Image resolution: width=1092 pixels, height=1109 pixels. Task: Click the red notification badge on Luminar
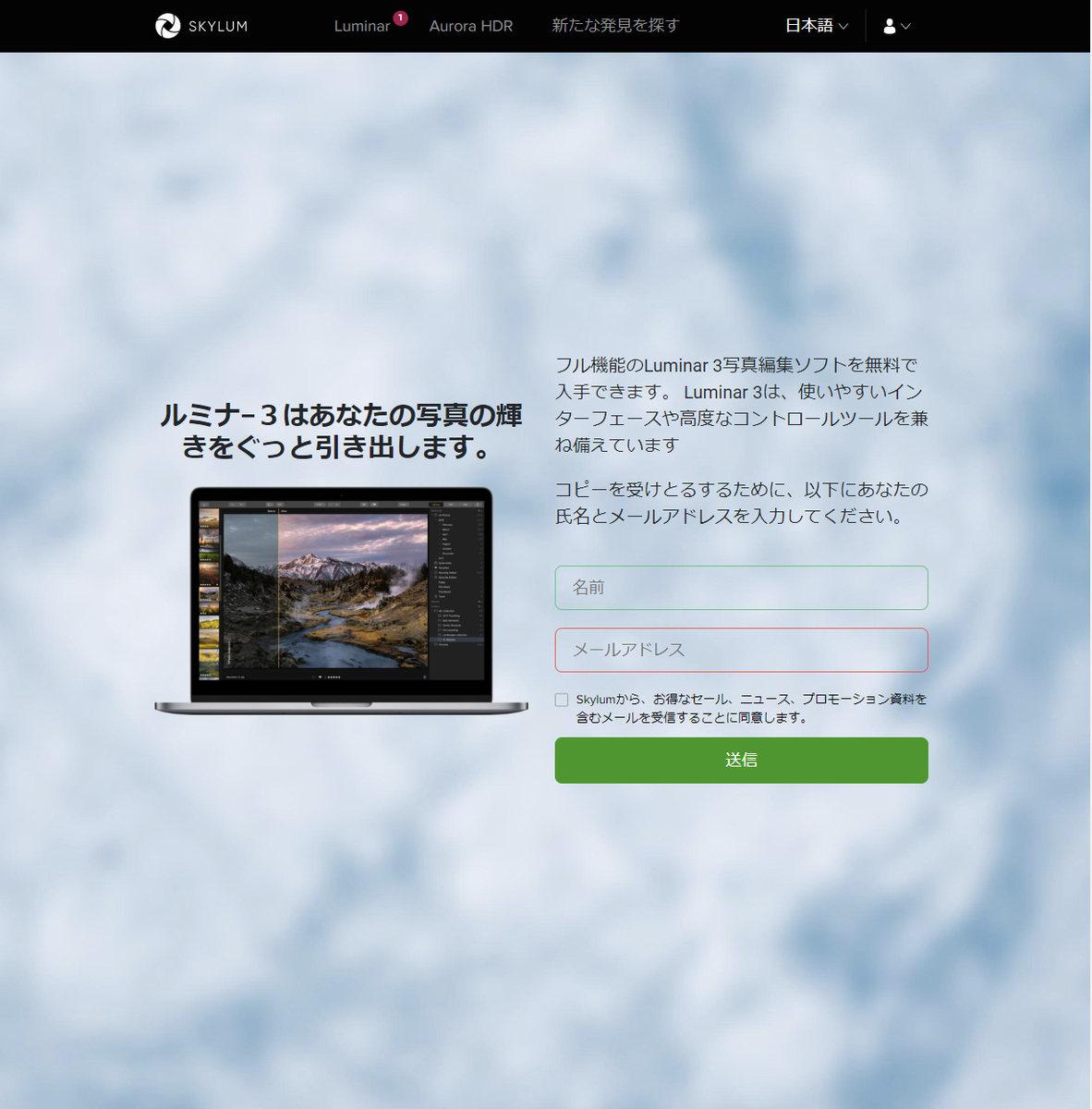tap(400, 18)
